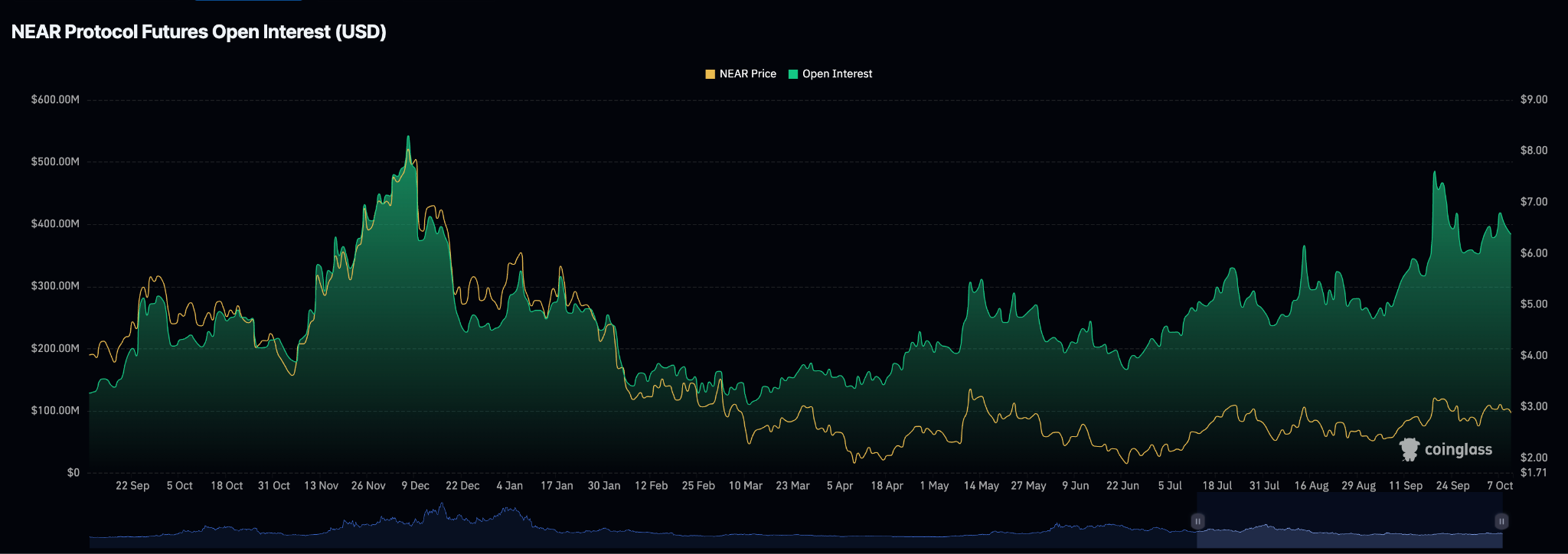Click the NEAR Protocol Futures Open Interest title

click(199, 32)
